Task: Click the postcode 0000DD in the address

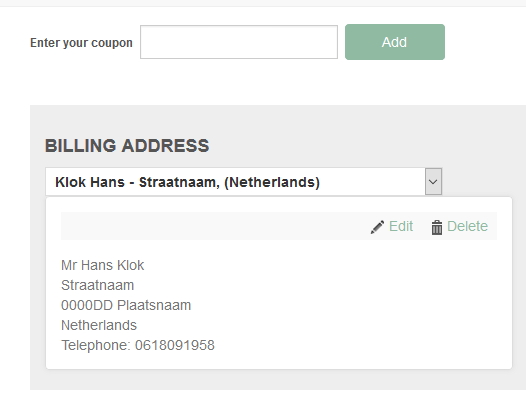Action: (87, 305)
